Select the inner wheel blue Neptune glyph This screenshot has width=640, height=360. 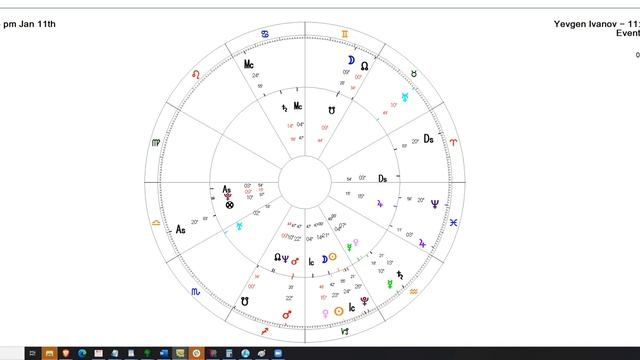point(285,259)
